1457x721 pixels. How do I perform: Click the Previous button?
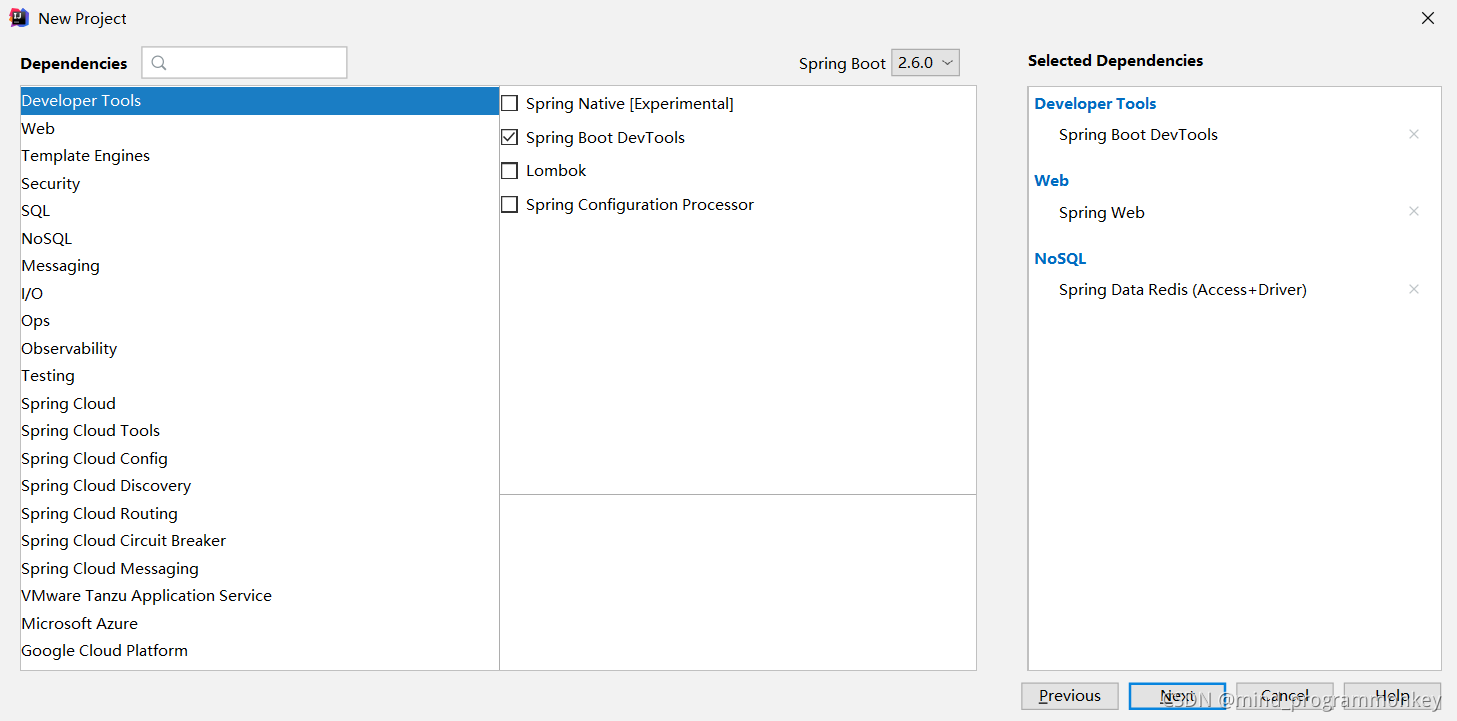[1070, 696]
